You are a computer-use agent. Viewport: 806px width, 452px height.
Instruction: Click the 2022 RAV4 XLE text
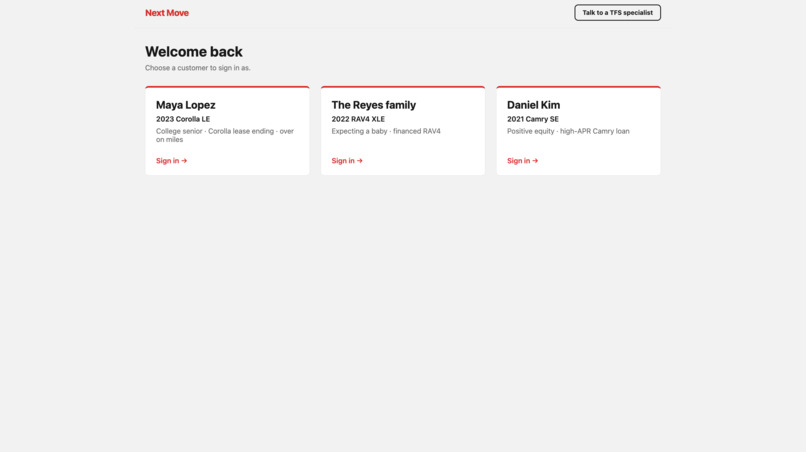[x=358, y=119]
